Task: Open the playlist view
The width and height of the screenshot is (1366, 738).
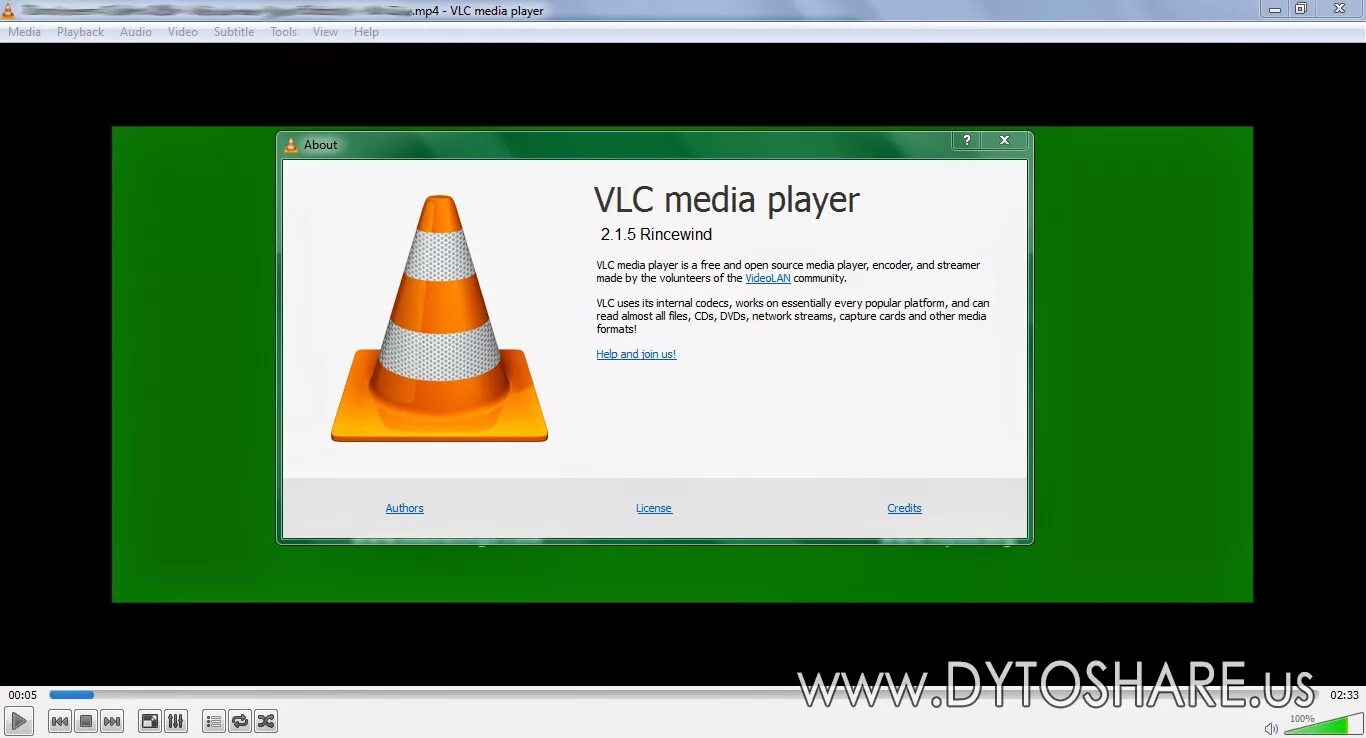Action: (x=213, y=721)
